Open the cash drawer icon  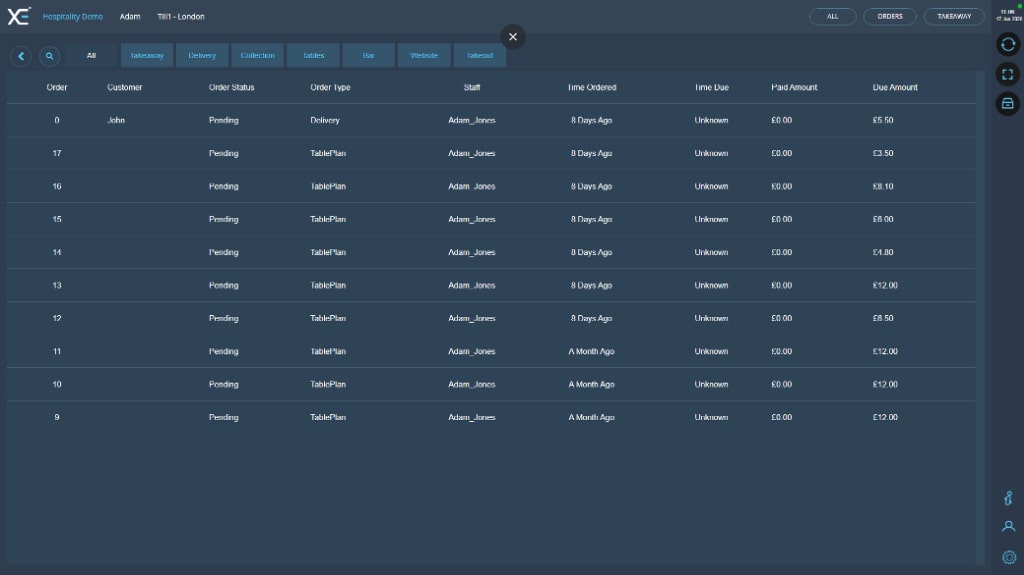[x=1008, y=103]
